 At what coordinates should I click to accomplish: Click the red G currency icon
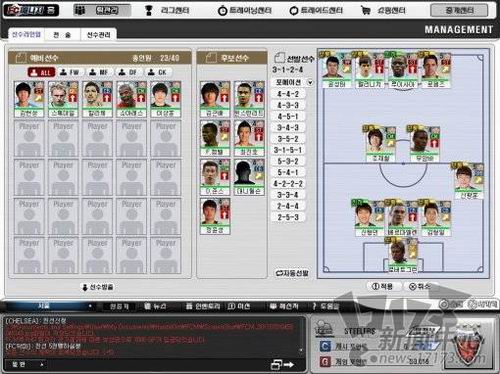pos(325,362)
